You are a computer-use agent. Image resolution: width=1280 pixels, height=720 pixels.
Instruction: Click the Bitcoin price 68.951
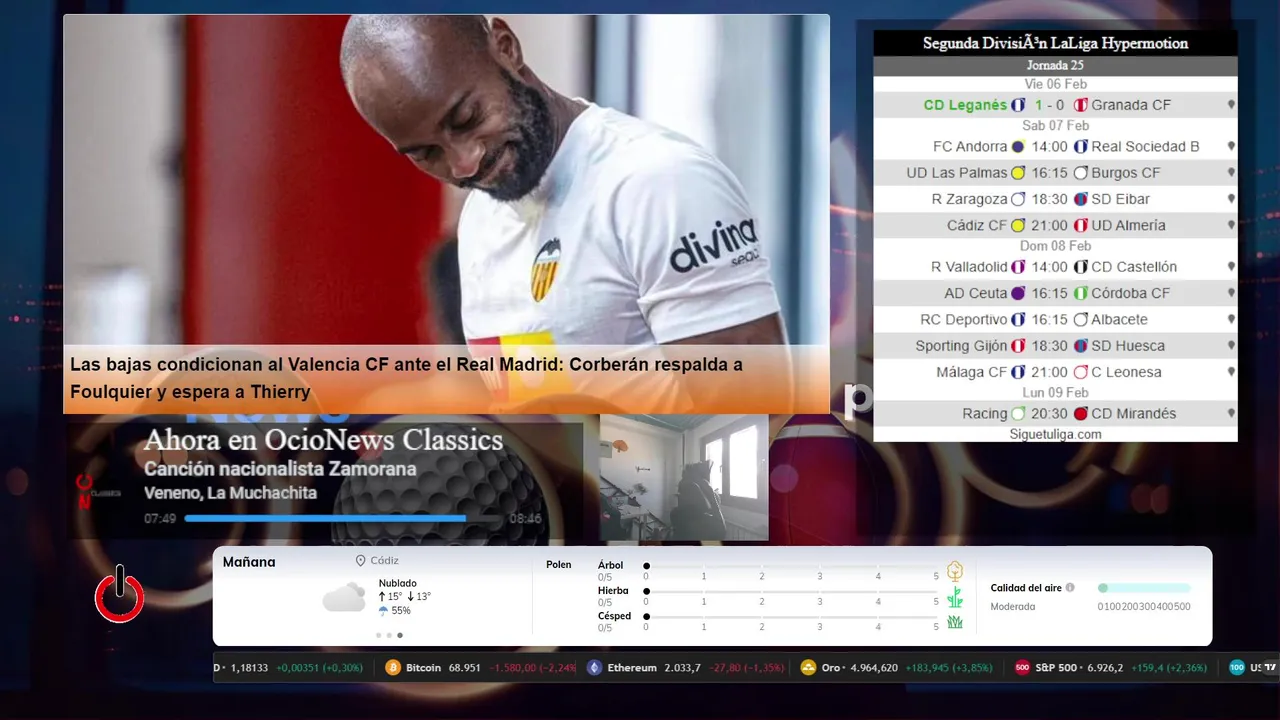coord(465,668)
